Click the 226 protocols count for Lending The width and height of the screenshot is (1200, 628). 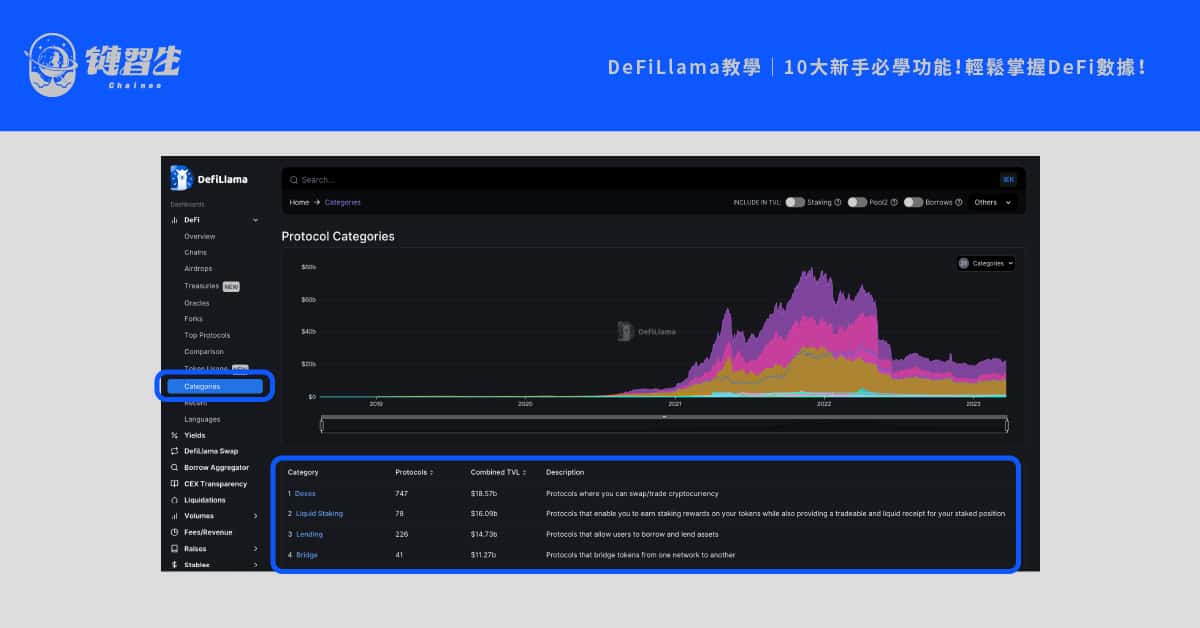[x=402, y=534]
